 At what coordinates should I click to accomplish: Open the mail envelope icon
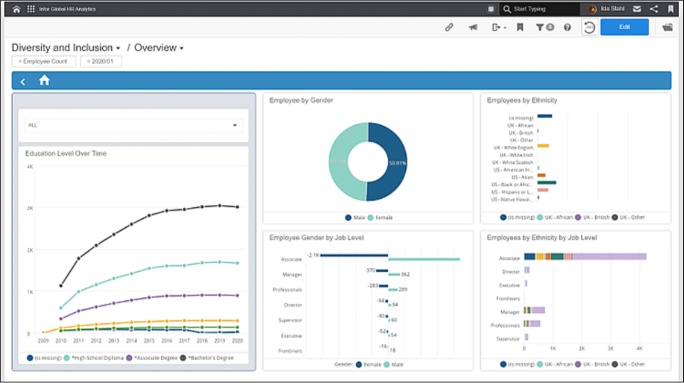click(x=637, y=9)
